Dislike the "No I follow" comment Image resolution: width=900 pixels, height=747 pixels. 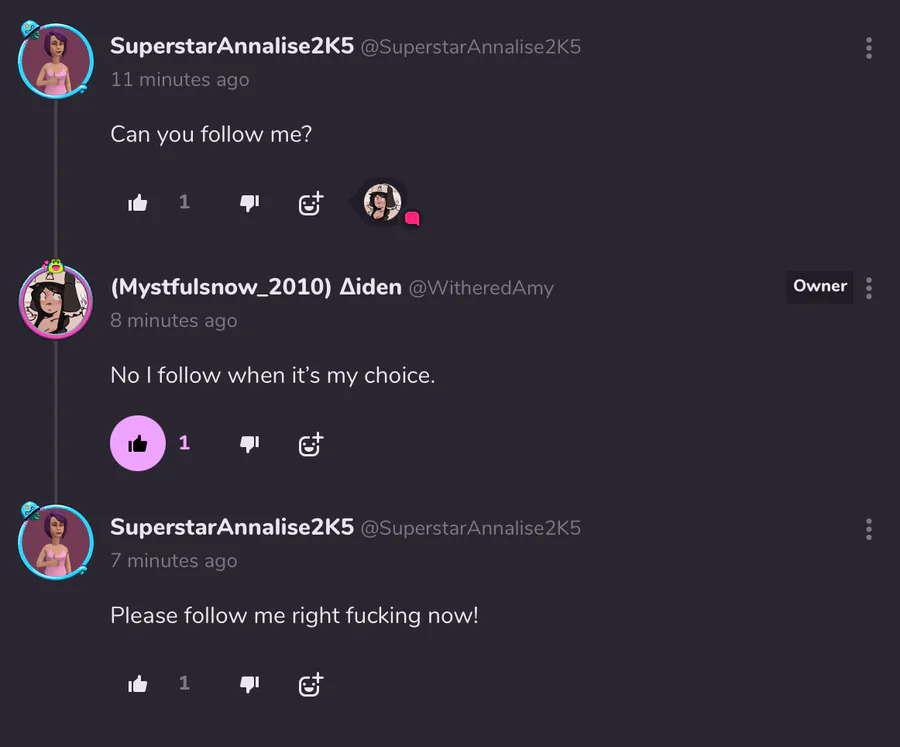pos(250,443)
